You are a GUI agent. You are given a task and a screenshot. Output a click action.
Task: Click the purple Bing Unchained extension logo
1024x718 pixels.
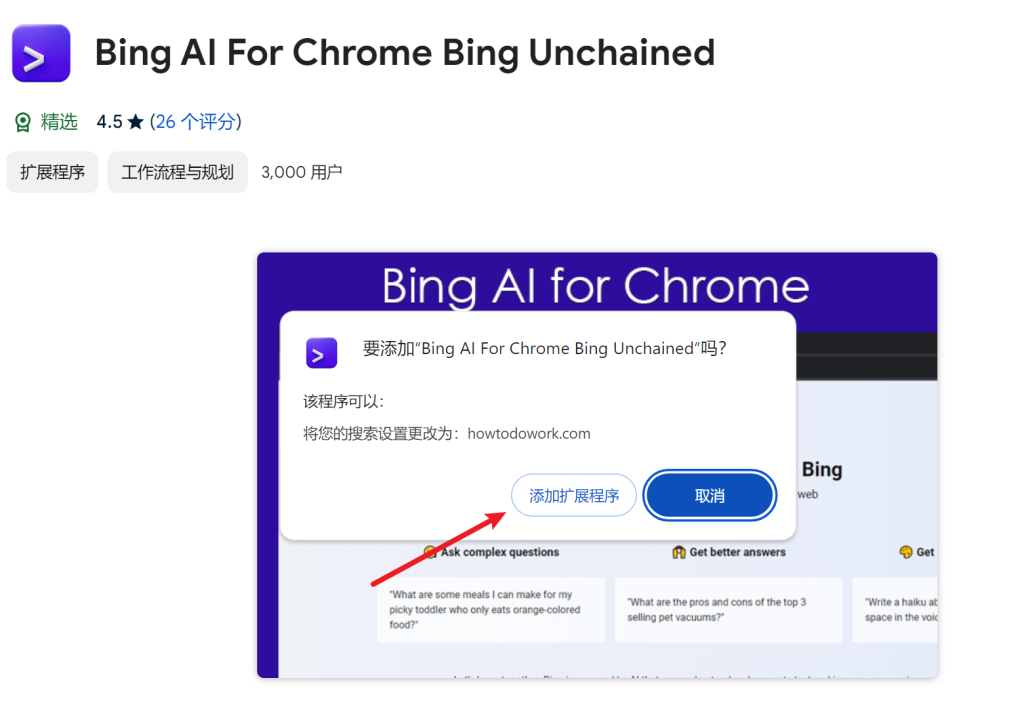coord(41,53)
